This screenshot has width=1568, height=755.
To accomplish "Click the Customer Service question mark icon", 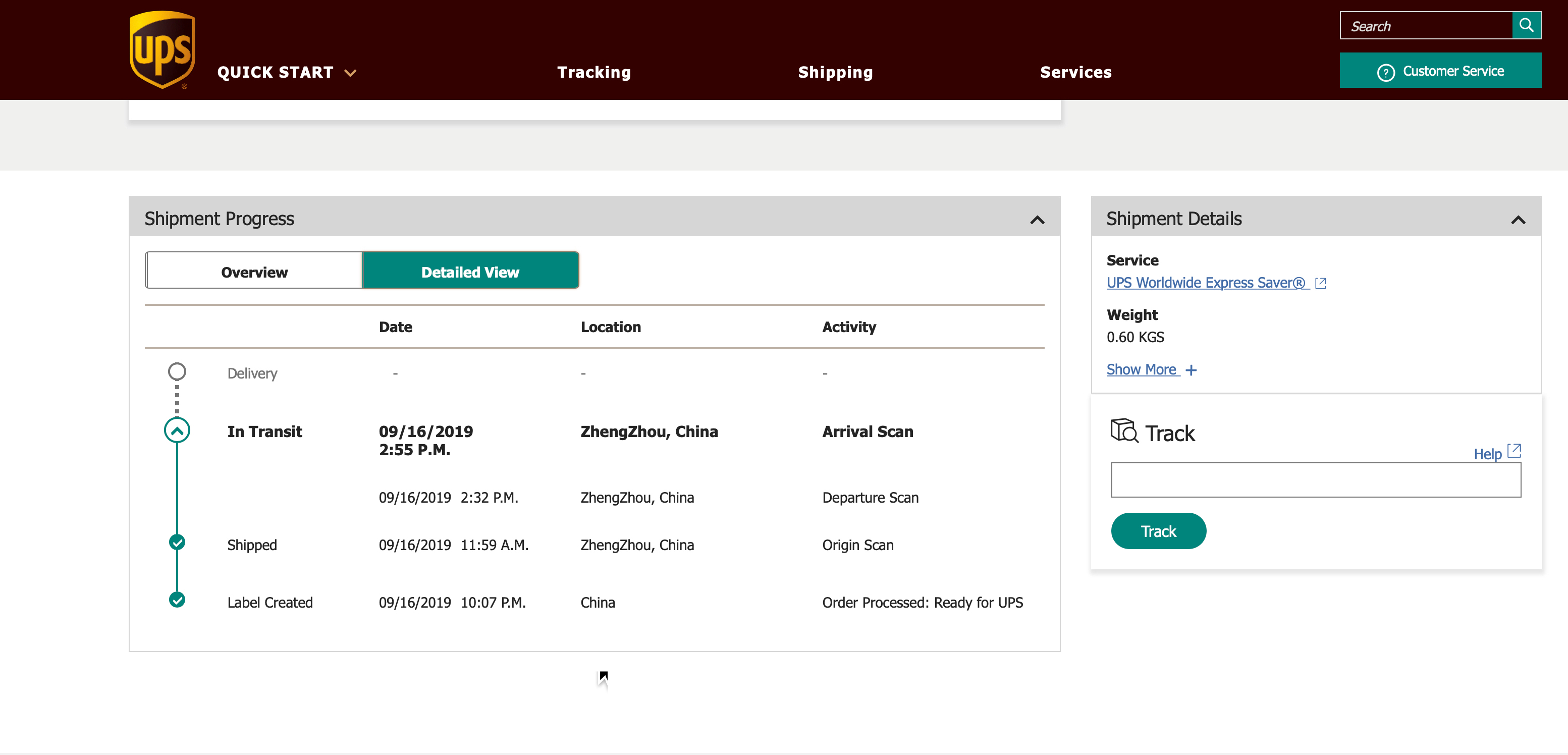I will [1386, 72].
